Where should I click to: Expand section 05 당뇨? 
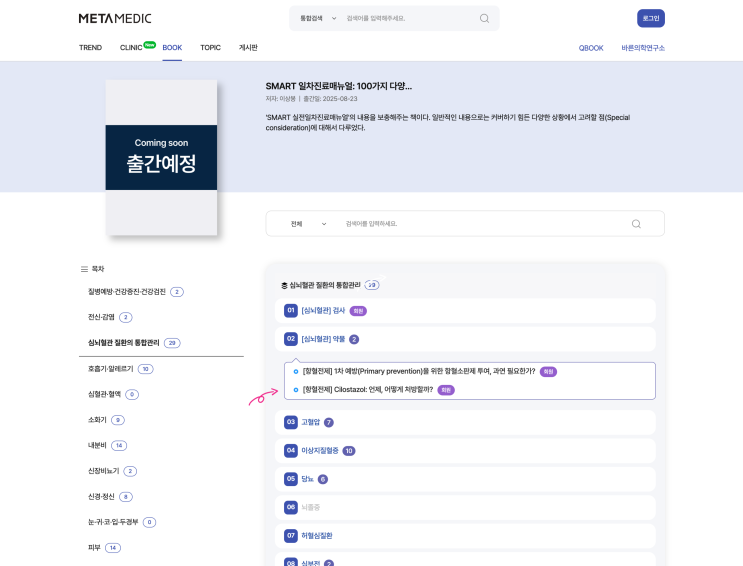pos(465,479)
